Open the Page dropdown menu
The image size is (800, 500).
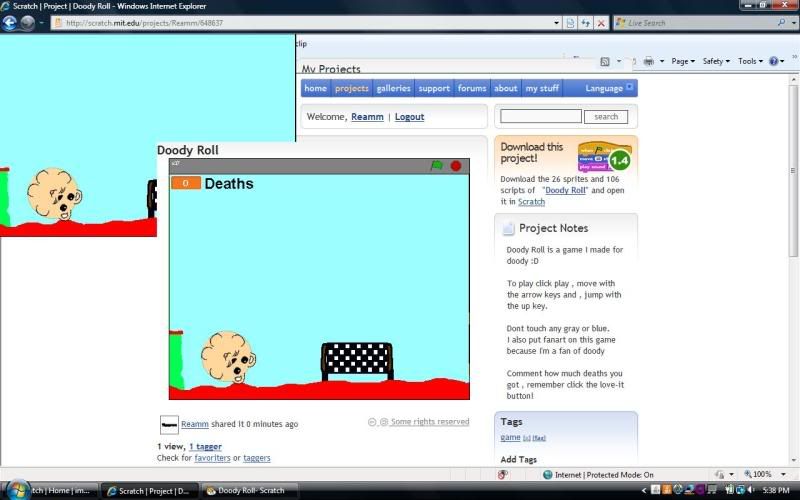(x=684, y=61)
